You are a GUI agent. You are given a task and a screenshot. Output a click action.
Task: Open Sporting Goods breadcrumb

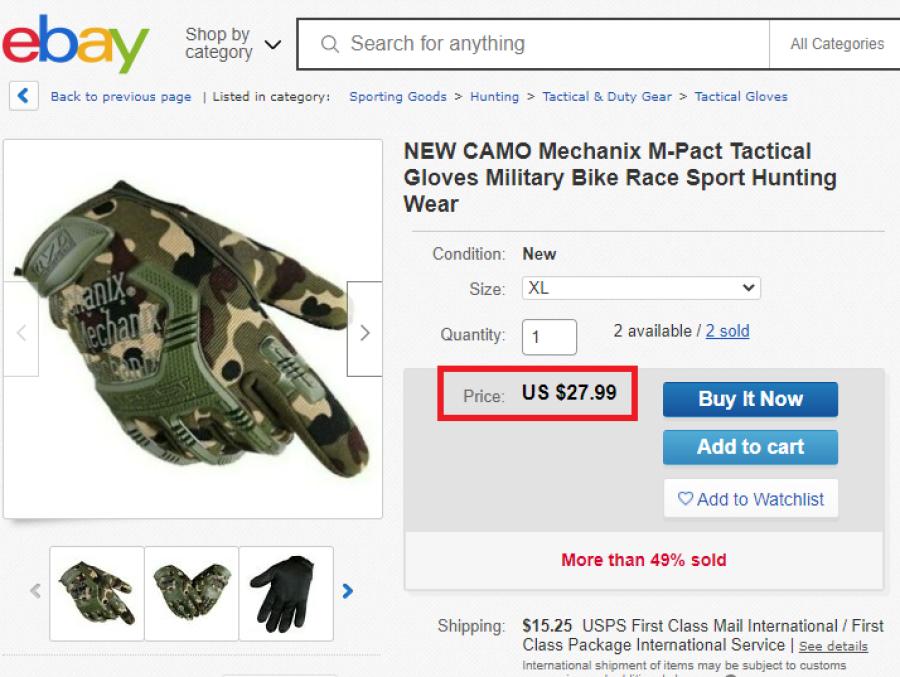(x=397, y=97)
